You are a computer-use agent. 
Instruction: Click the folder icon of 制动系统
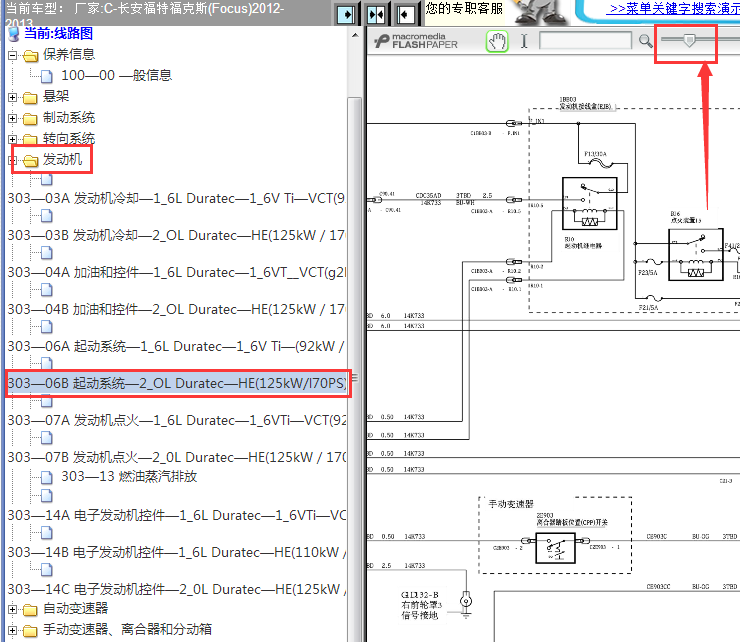coord(30,119)
